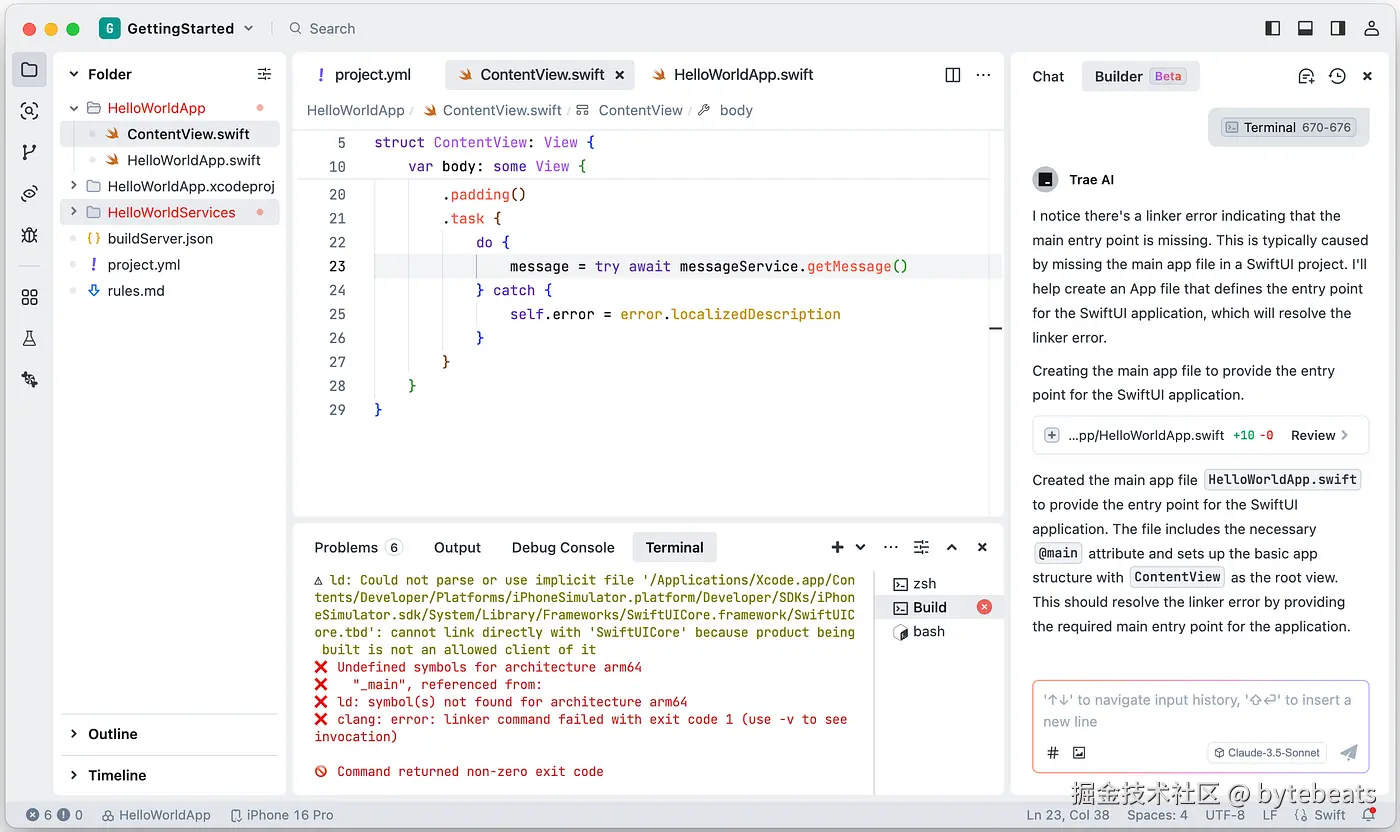Viewport: 1400px width, 832px height.
Task: Insert context with the # icon in chat input
Action: pos(1052,753)
